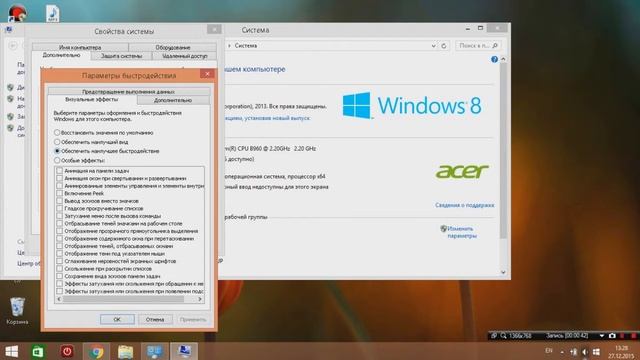
Task: Click the recorder magnifier icon
Action: tap(504, 336)
